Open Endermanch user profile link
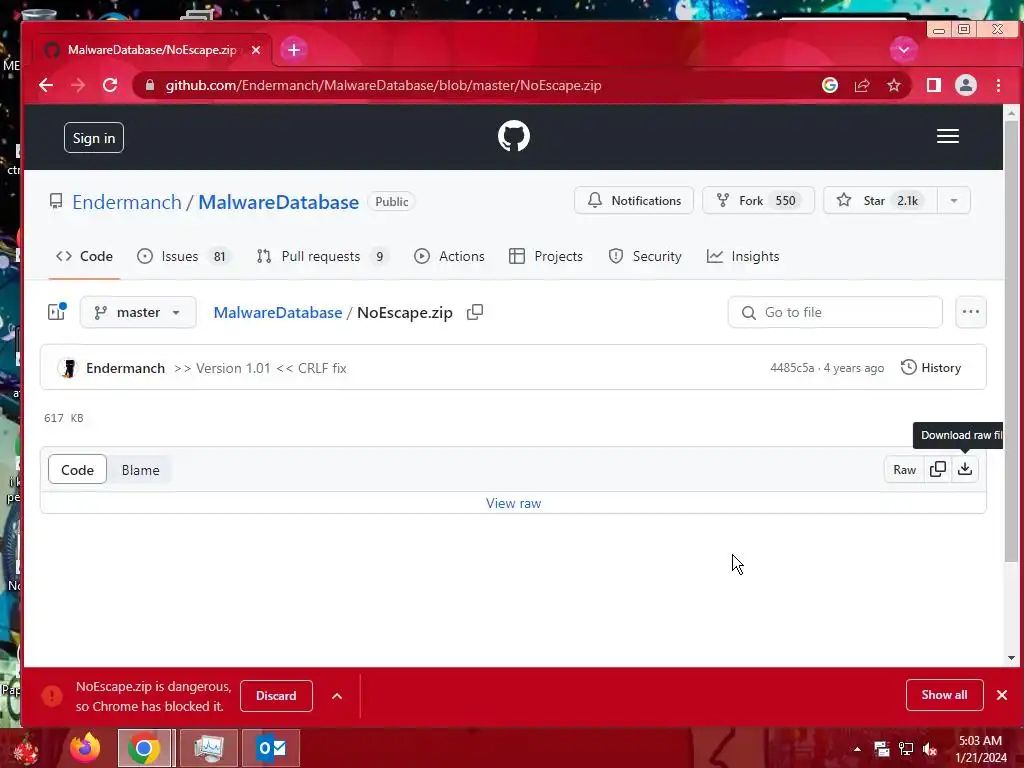Screen dimensions: 1024x768 127,202
